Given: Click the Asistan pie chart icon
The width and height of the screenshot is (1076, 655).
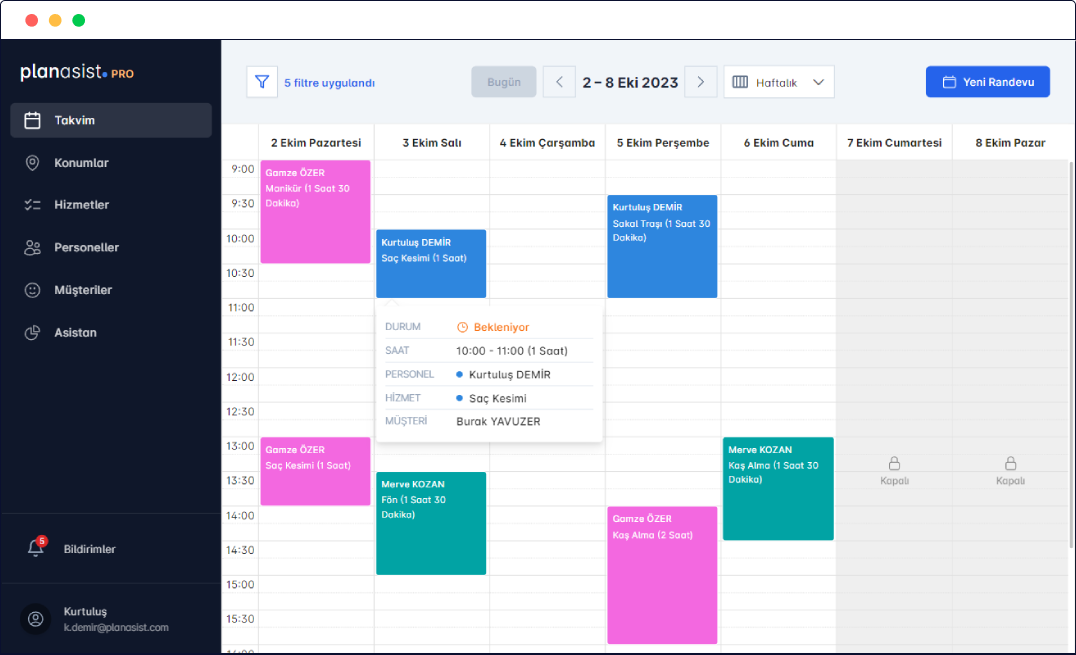Looking at the screenshot, I should [x=33, y=332].
